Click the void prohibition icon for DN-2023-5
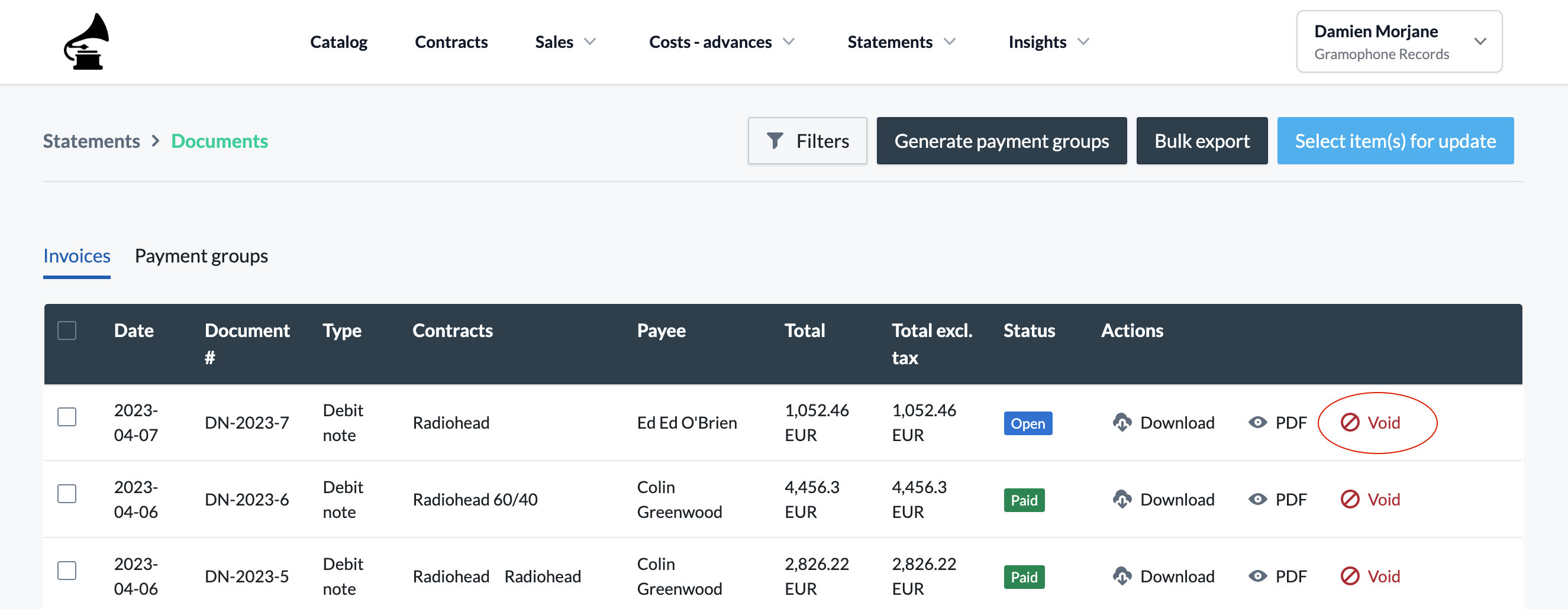This screenshot has height=609, width=1568. (x=1350, y=576)
